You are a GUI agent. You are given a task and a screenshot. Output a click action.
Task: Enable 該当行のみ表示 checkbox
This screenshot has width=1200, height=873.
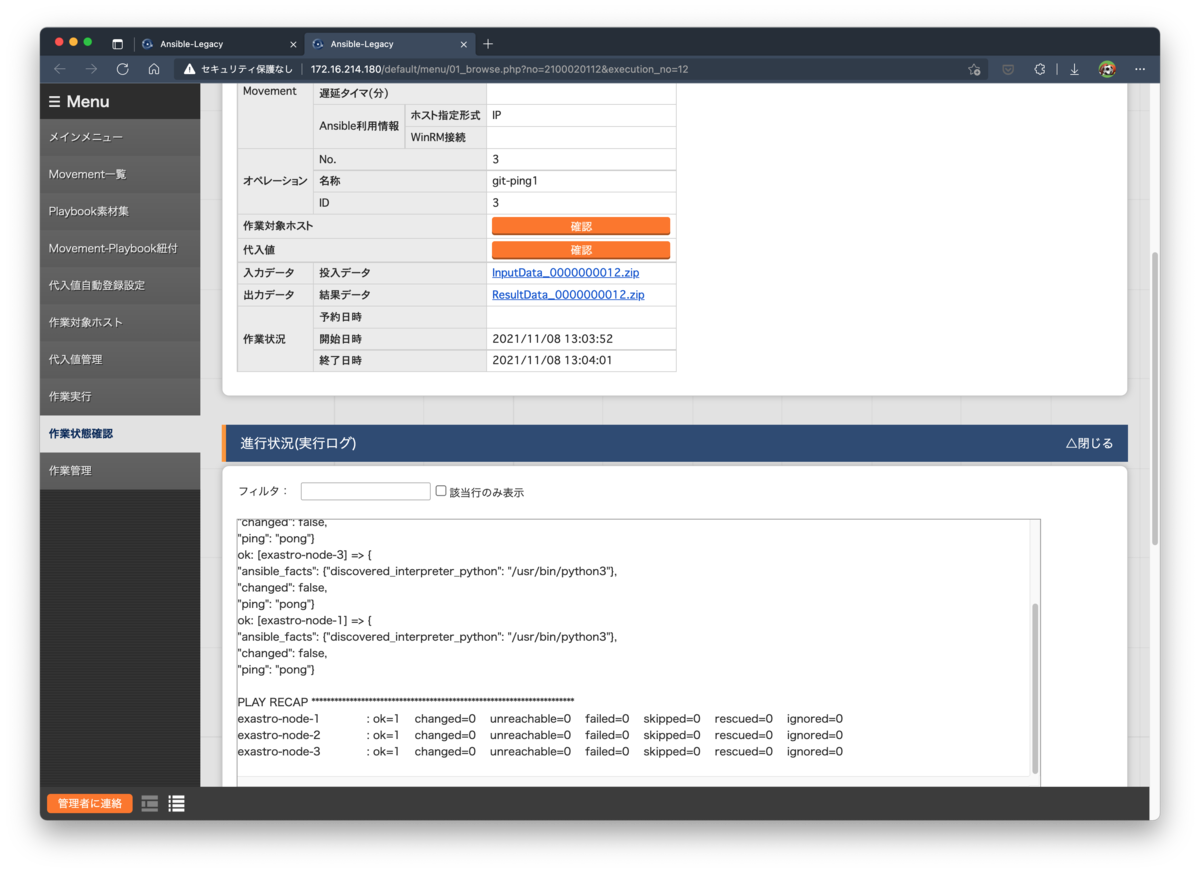pyautogui.click(x=441, y=491)
